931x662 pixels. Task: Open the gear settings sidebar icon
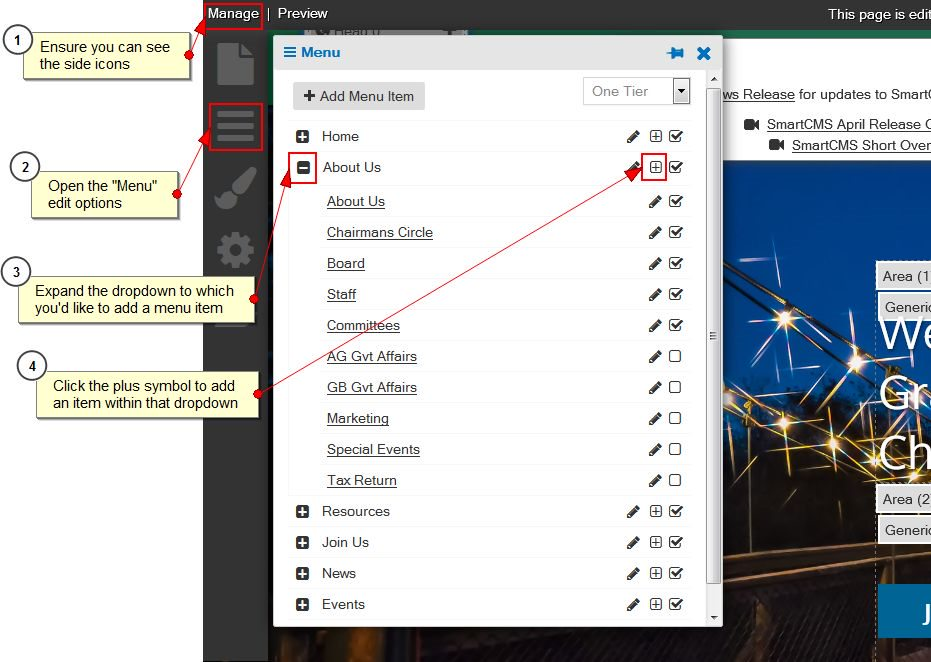click(x=235, y=250)
